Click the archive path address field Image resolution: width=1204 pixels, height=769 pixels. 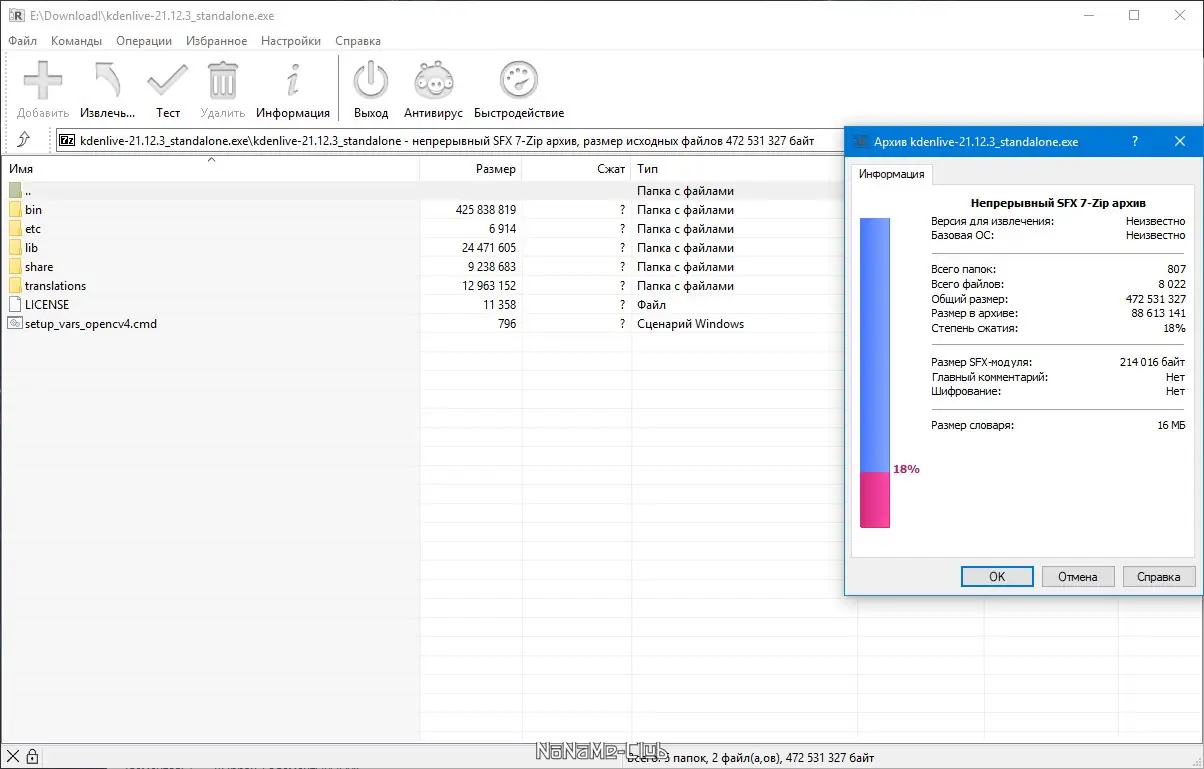pos(450,141)
